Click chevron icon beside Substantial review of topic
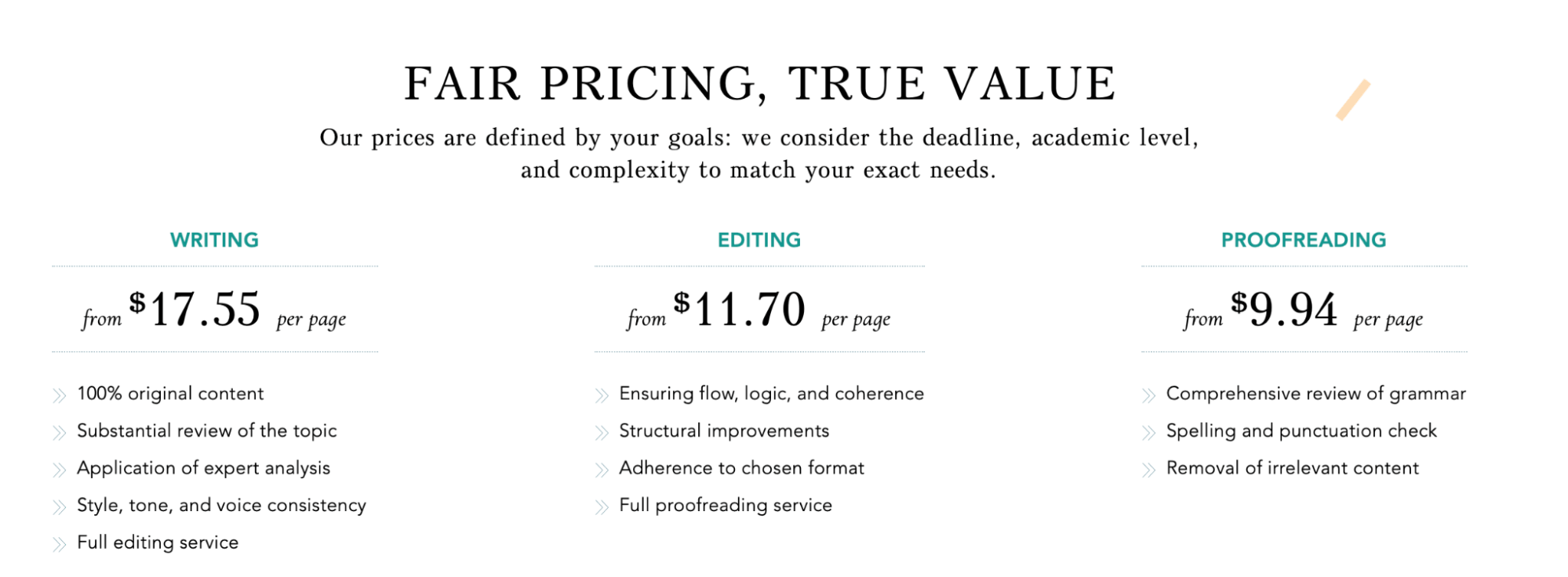 (x=60, y=432)
